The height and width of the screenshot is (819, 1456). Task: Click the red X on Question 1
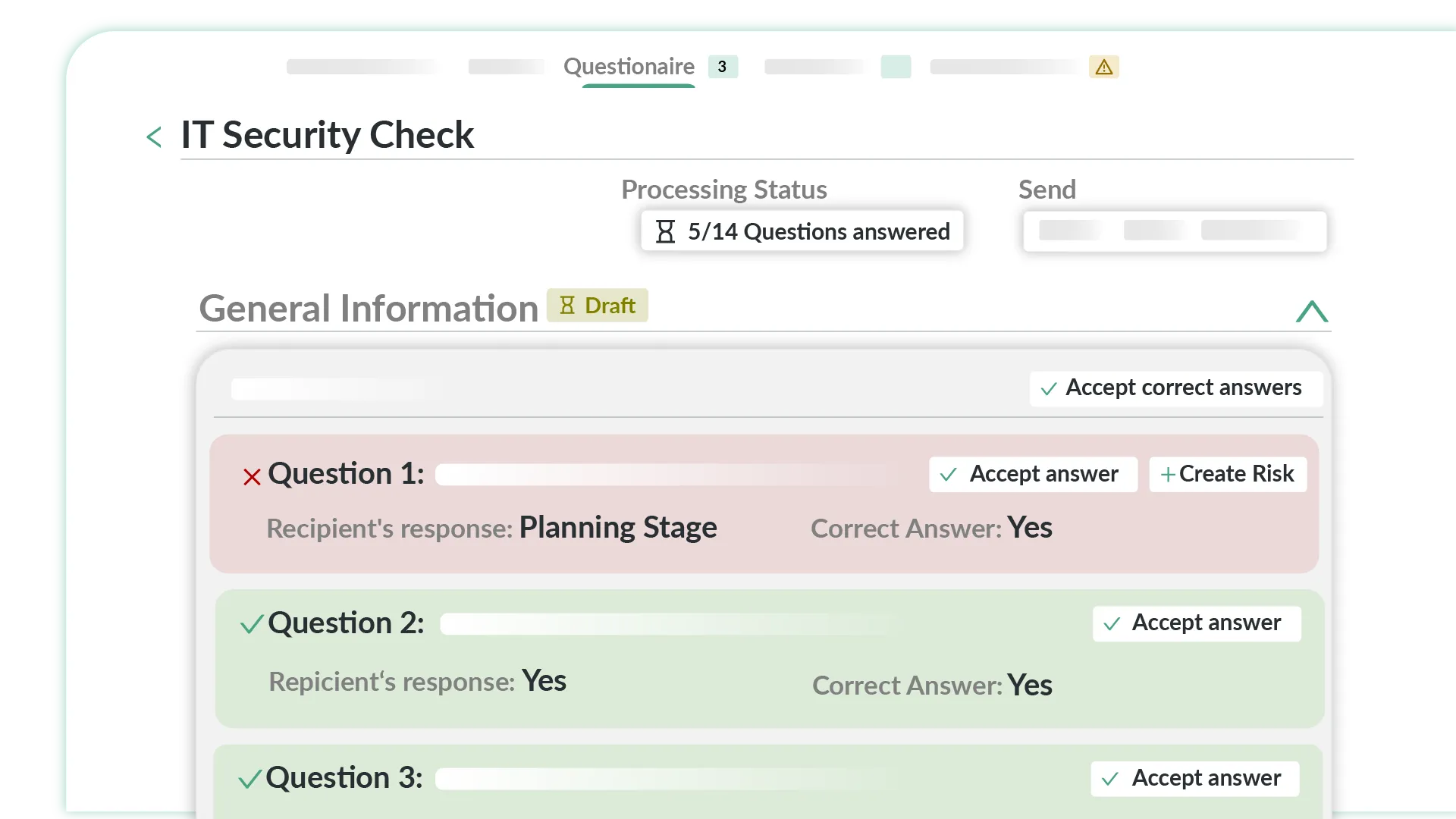click(252, 476)
